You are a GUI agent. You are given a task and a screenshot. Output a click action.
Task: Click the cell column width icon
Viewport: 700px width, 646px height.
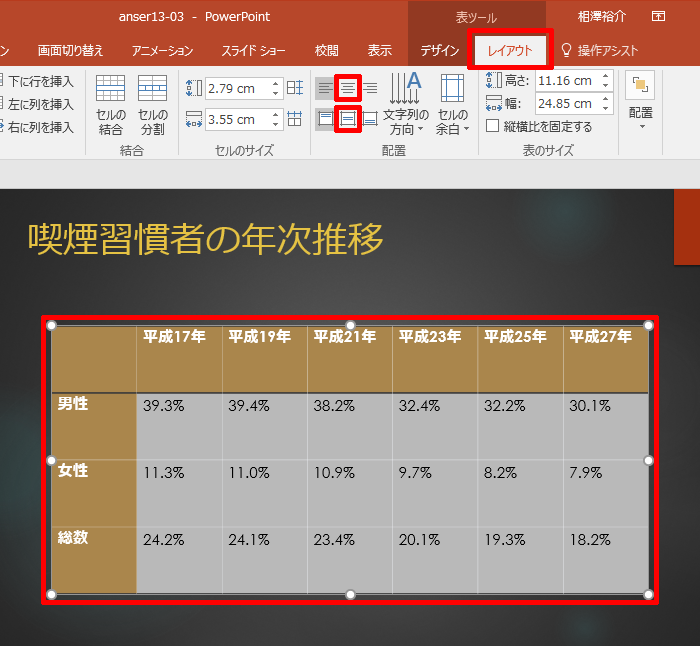pyautogui.click(x=194, y=119)
